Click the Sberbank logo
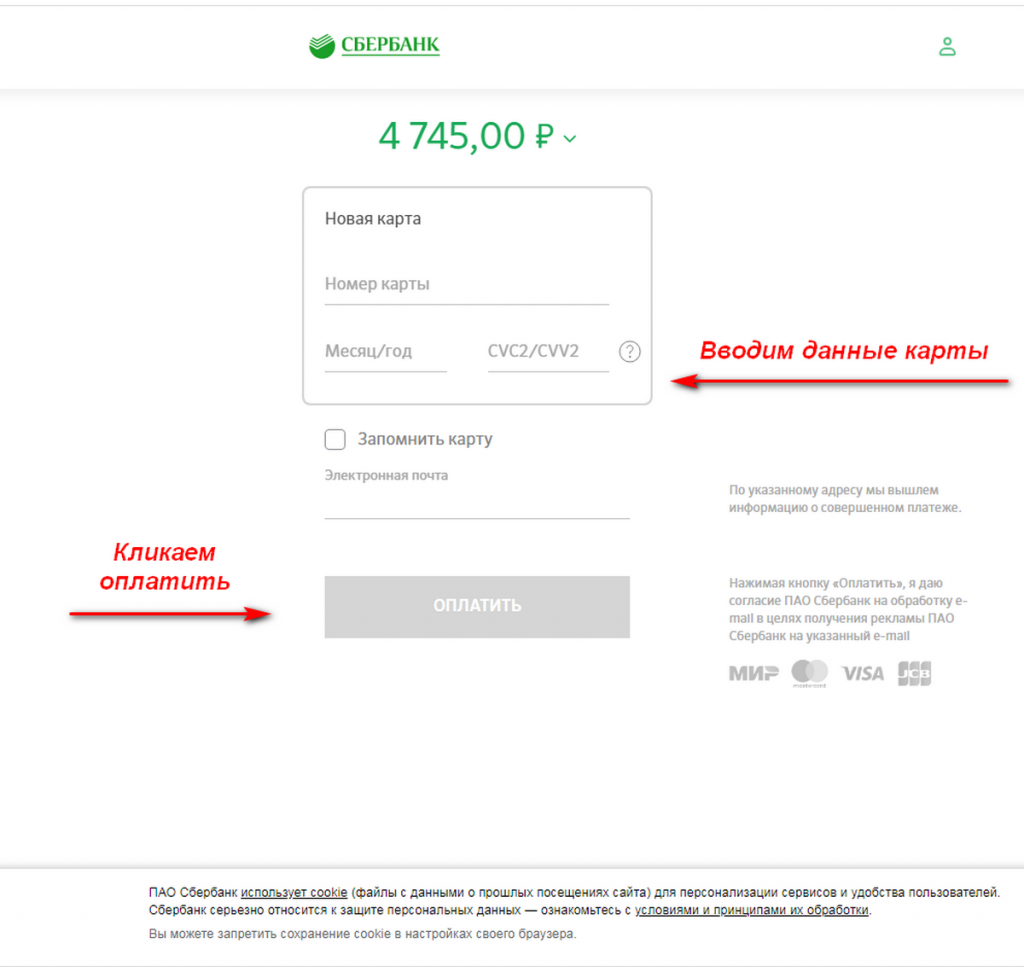Image resolution: width=1024 pixels, height=967 pixels. click(374, 46)
